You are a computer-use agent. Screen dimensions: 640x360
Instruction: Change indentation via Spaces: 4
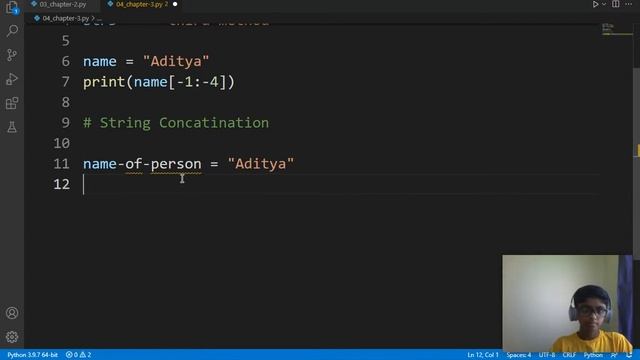click(x=519, y=355)
